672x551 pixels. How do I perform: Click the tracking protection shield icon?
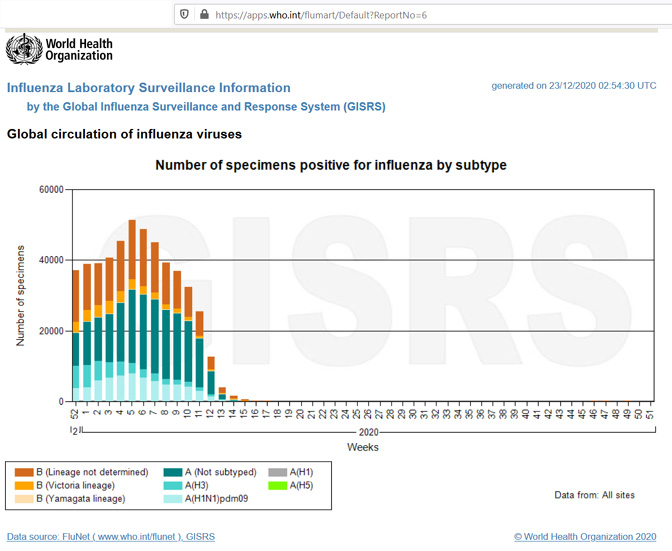point(183,14)
